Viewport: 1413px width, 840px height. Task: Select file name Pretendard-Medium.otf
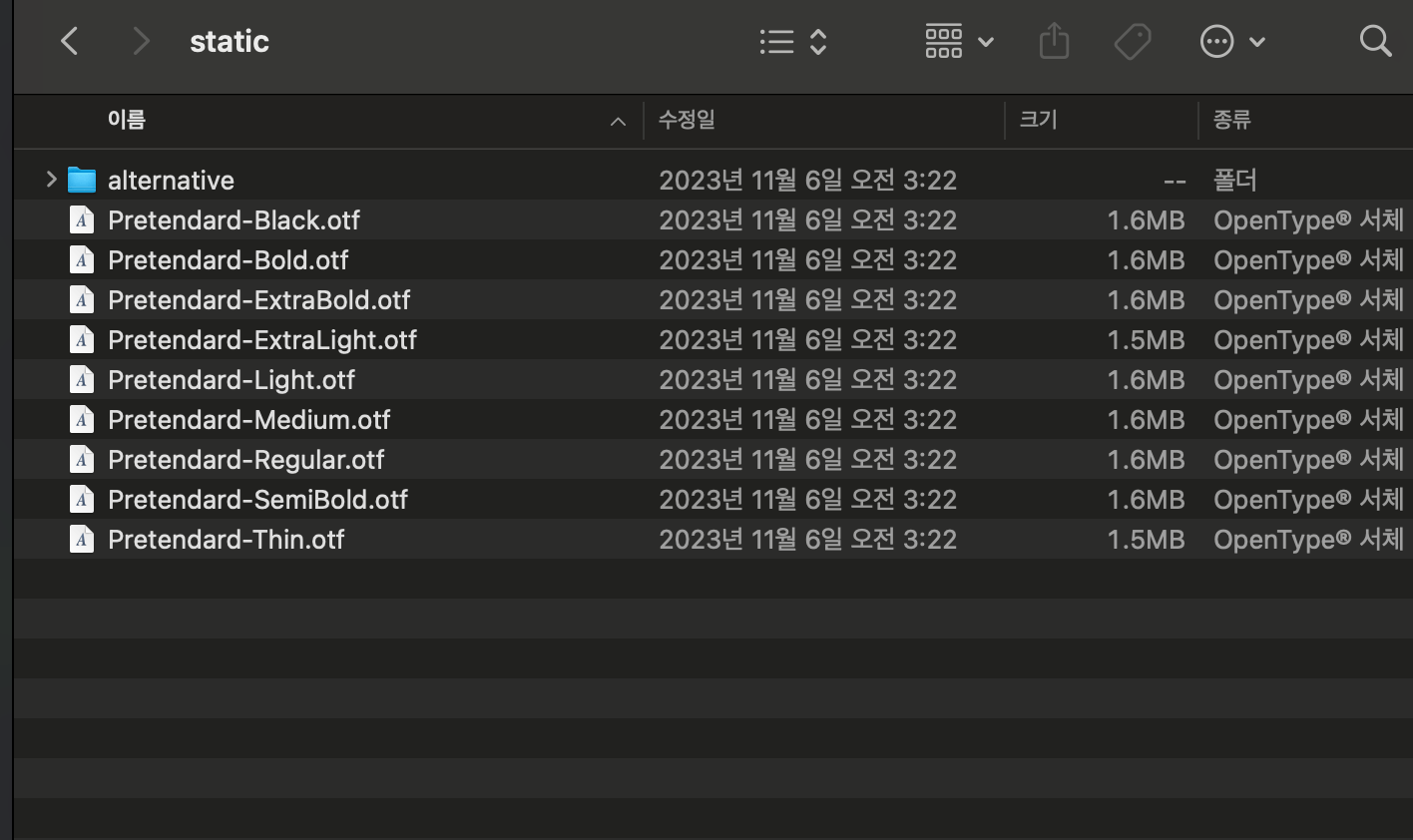click(248, 420)
